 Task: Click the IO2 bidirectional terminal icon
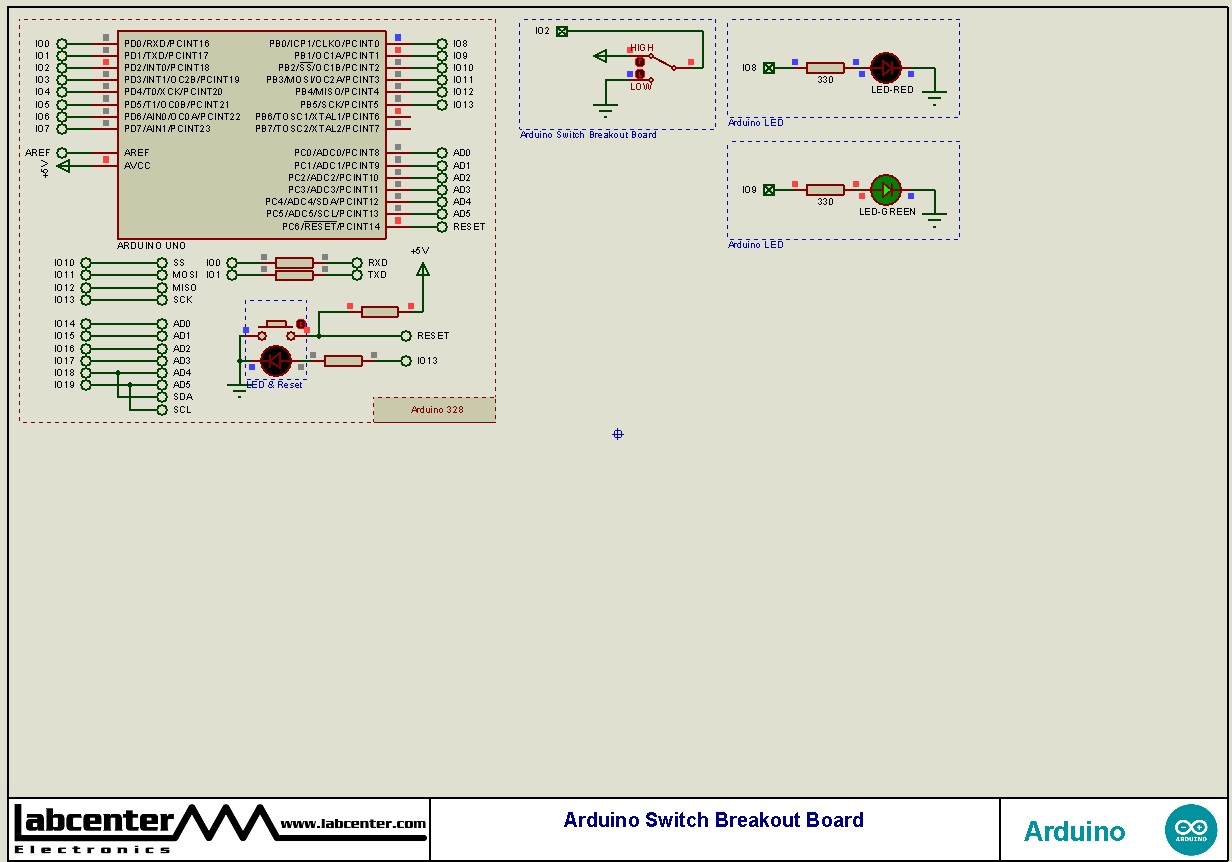coord(562,29)
